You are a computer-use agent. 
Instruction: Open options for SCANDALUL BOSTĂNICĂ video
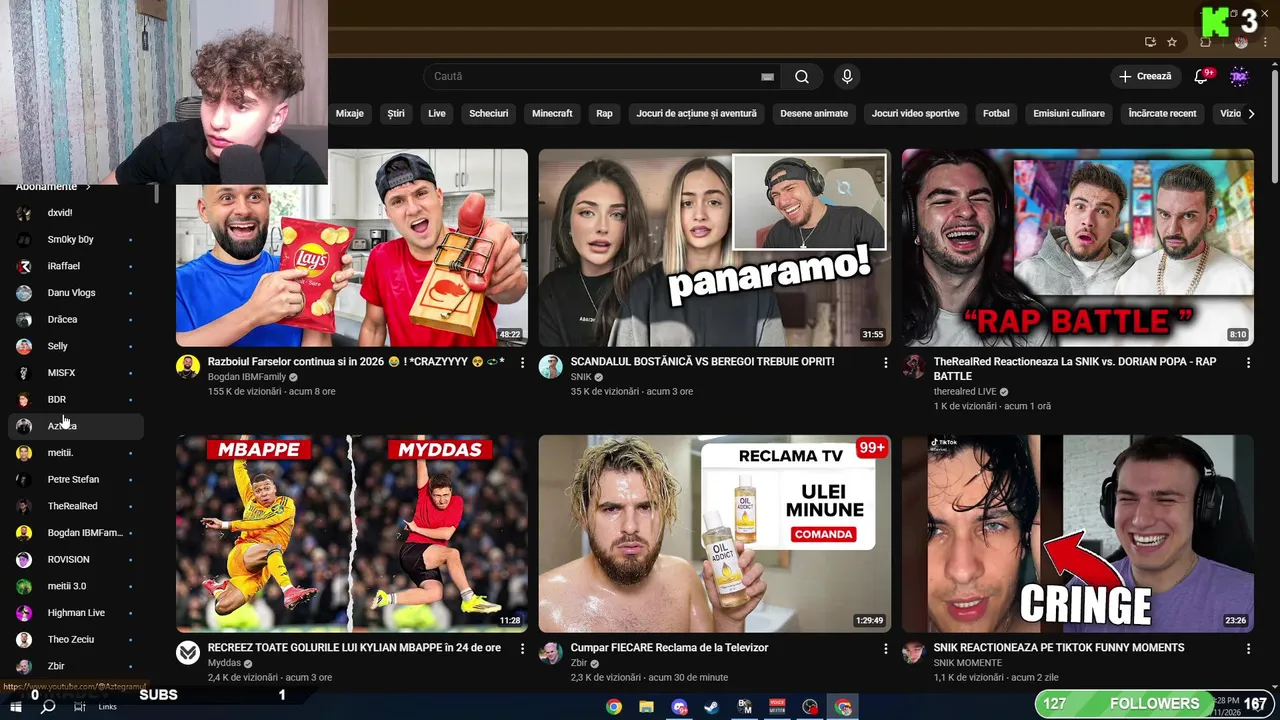coord(885,363)
